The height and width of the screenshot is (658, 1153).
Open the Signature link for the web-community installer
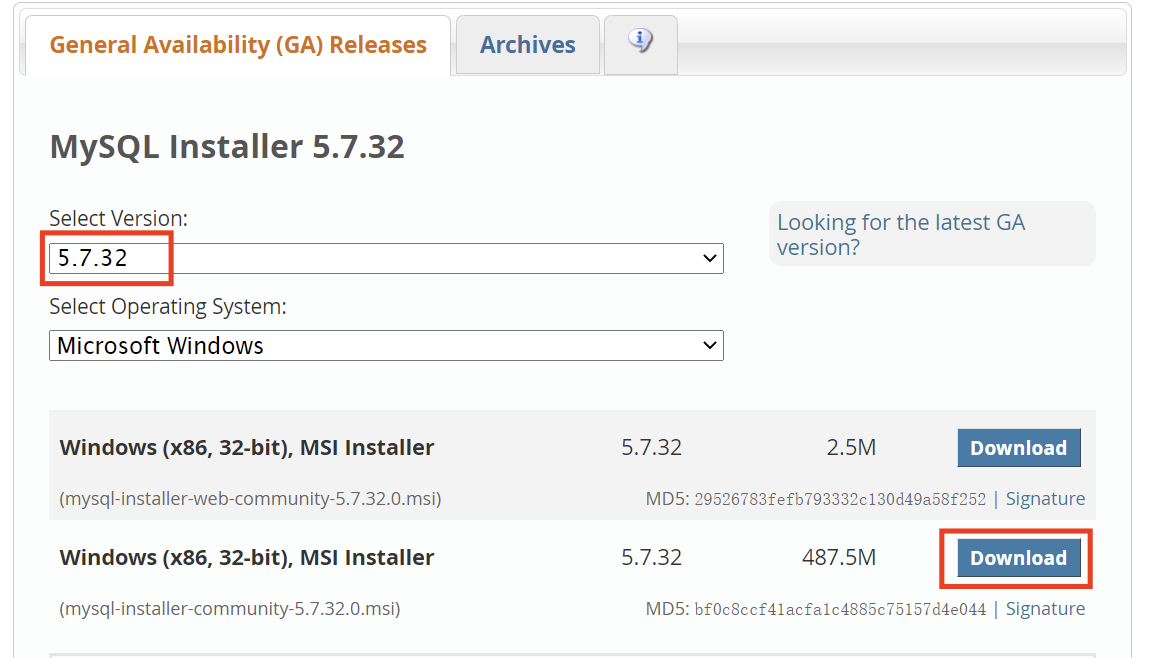(1045, 498)
